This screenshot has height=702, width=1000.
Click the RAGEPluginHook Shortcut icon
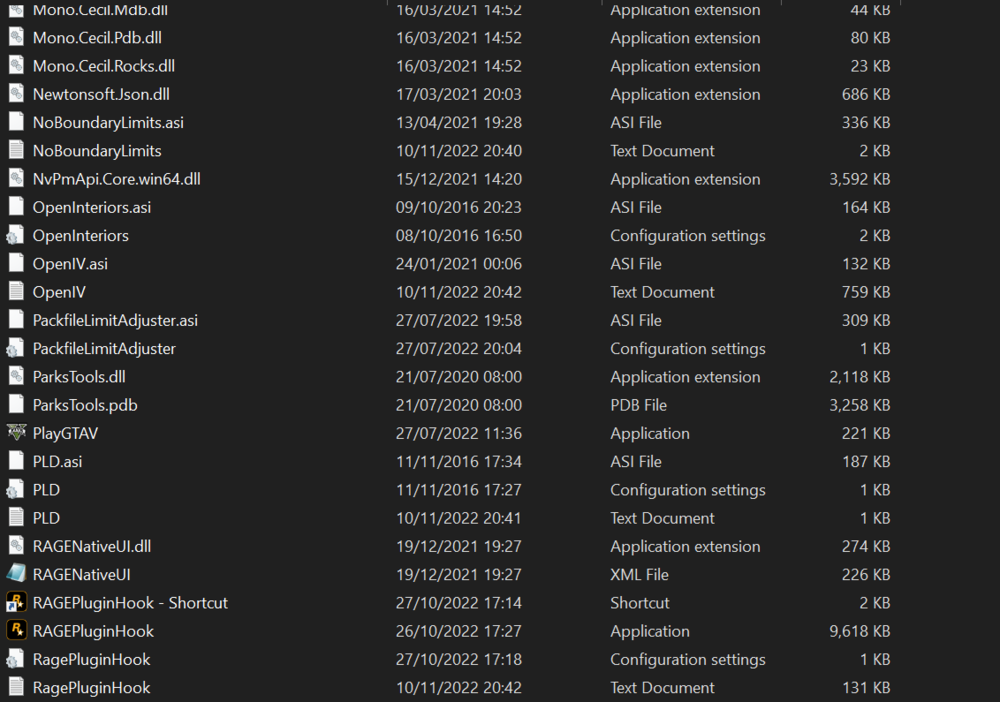[16, 603]
